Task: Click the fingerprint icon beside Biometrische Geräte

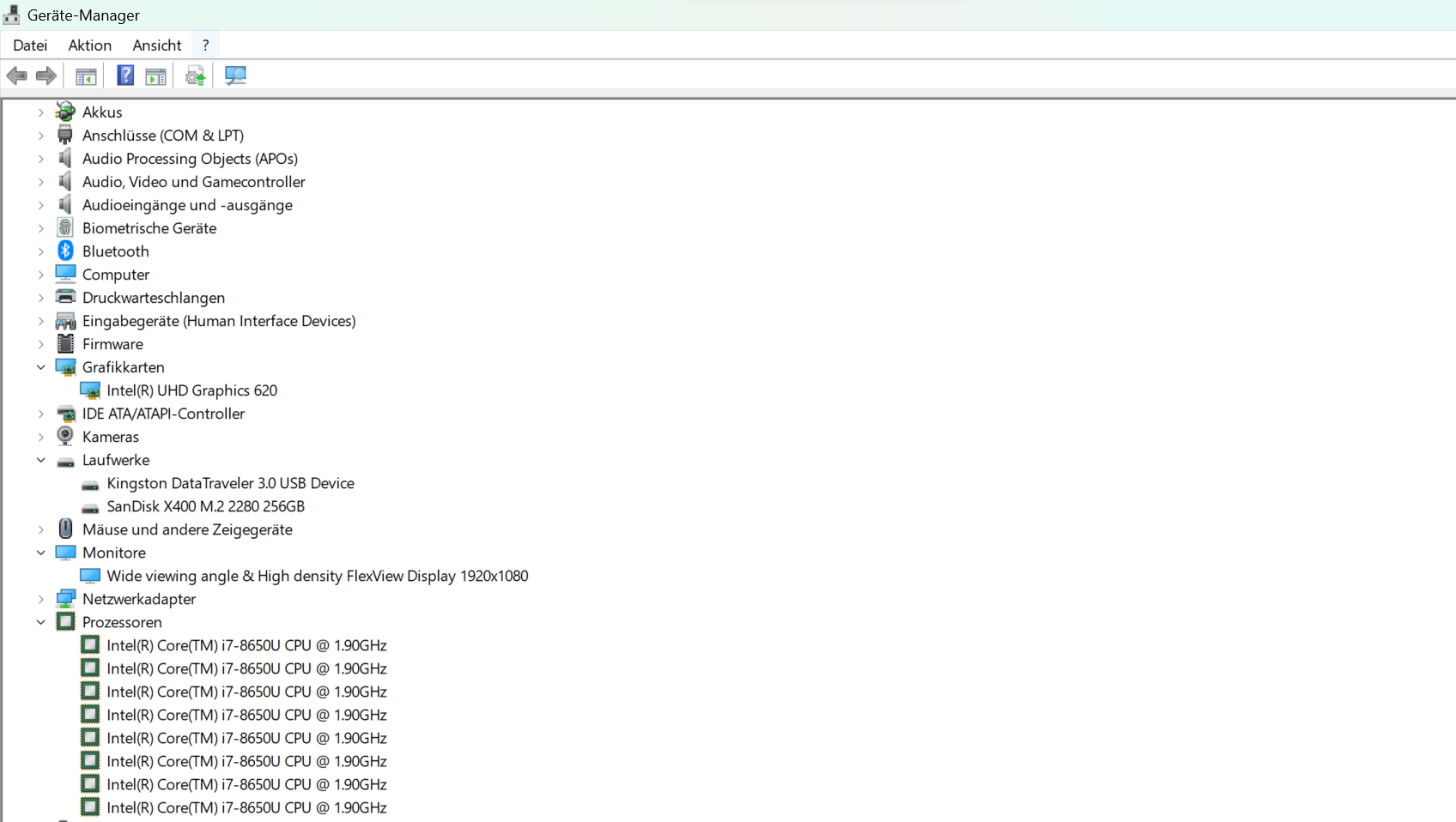Action: [65, 227]
